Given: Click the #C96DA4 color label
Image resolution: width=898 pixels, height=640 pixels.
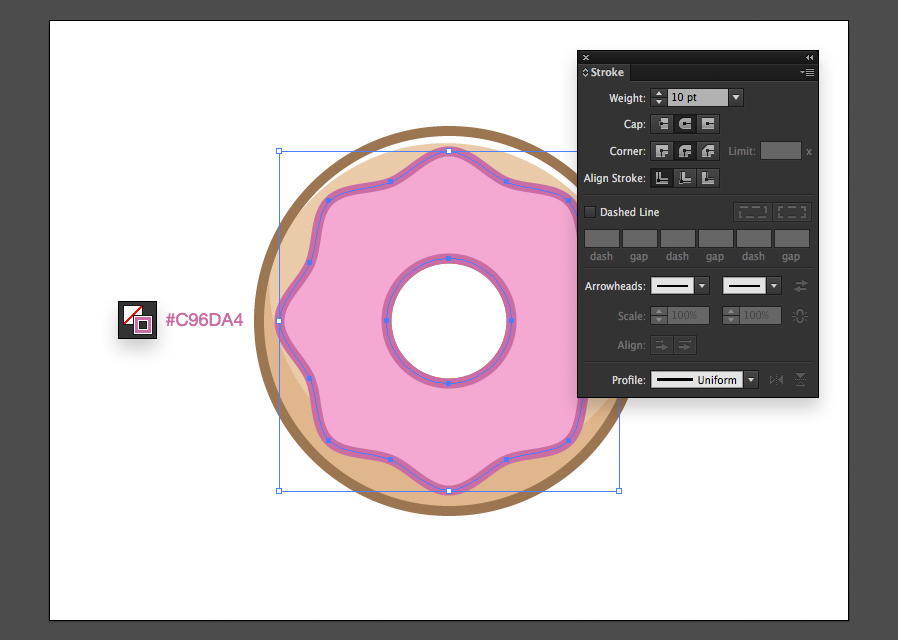Looking at the screenshot, I should (204, 319).
